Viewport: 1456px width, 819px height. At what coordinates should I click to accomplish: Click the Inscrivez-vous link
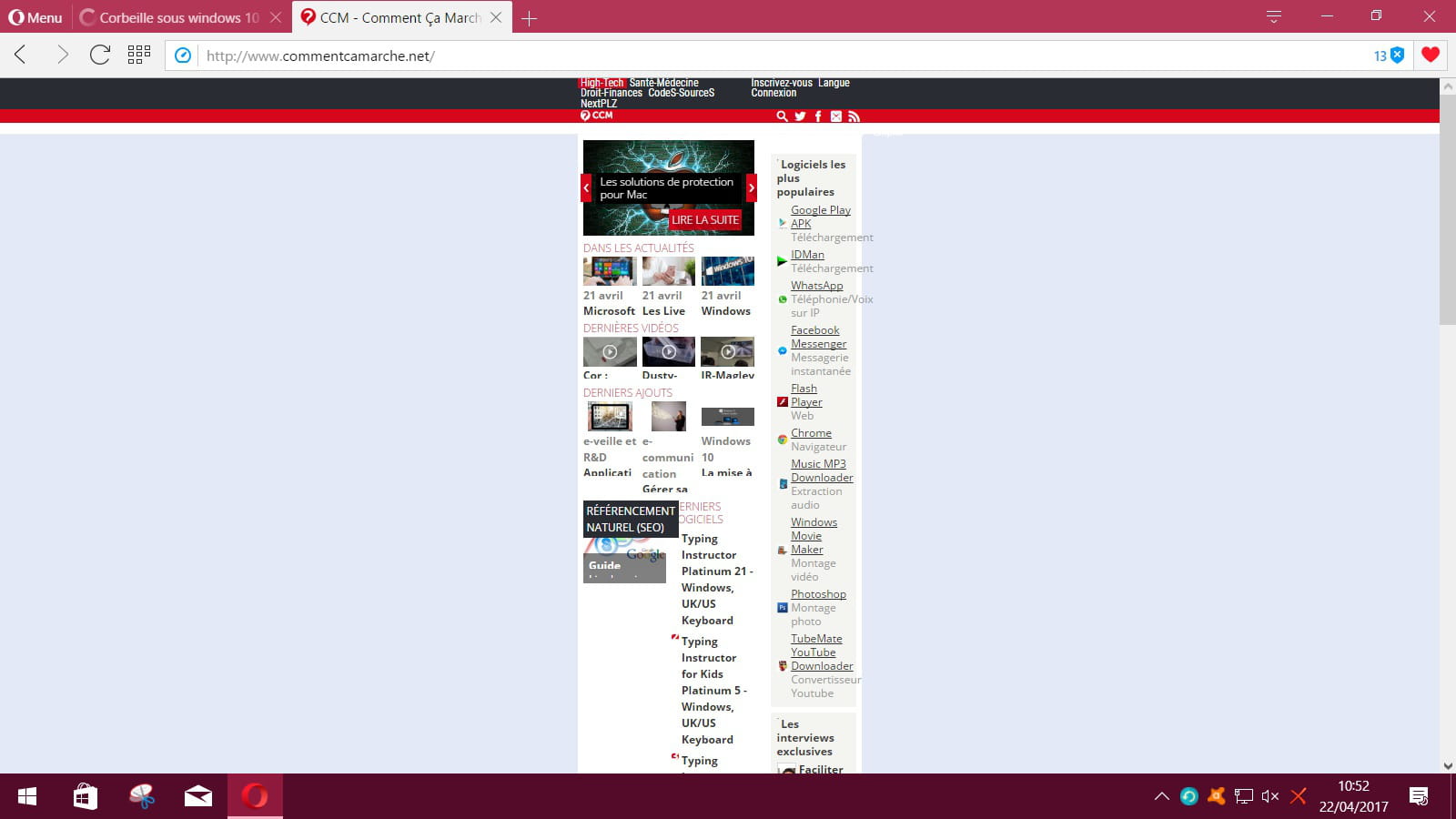pyautogui.click(x=782, y=83)
